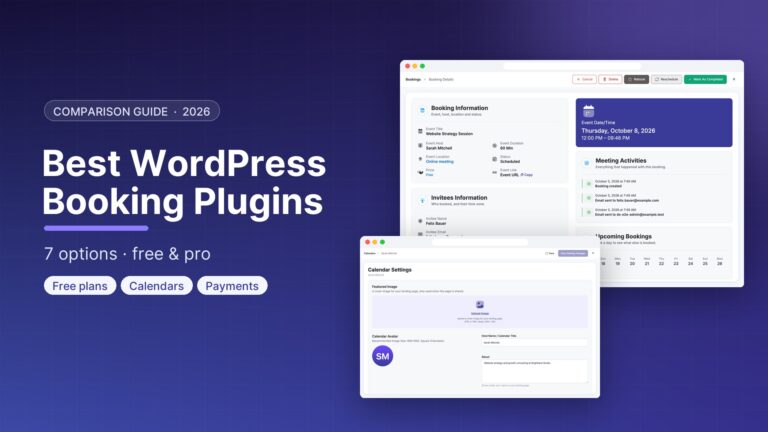Click the Upload Image link
768x432 pixels.
[x=480, y=313]
